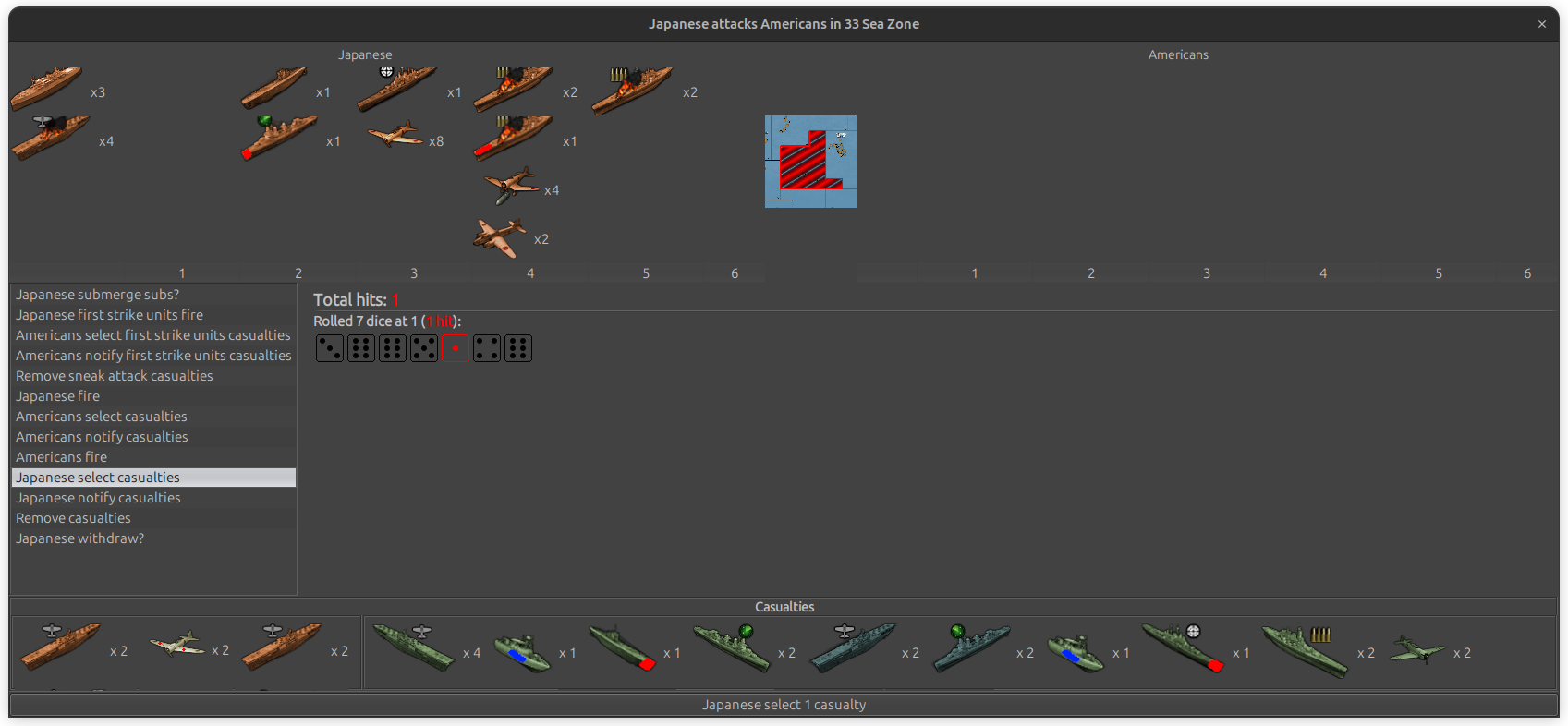1568x726 pixels.
Task: Click the 'Japanese' side heading
Action: [x=365, y=55]
